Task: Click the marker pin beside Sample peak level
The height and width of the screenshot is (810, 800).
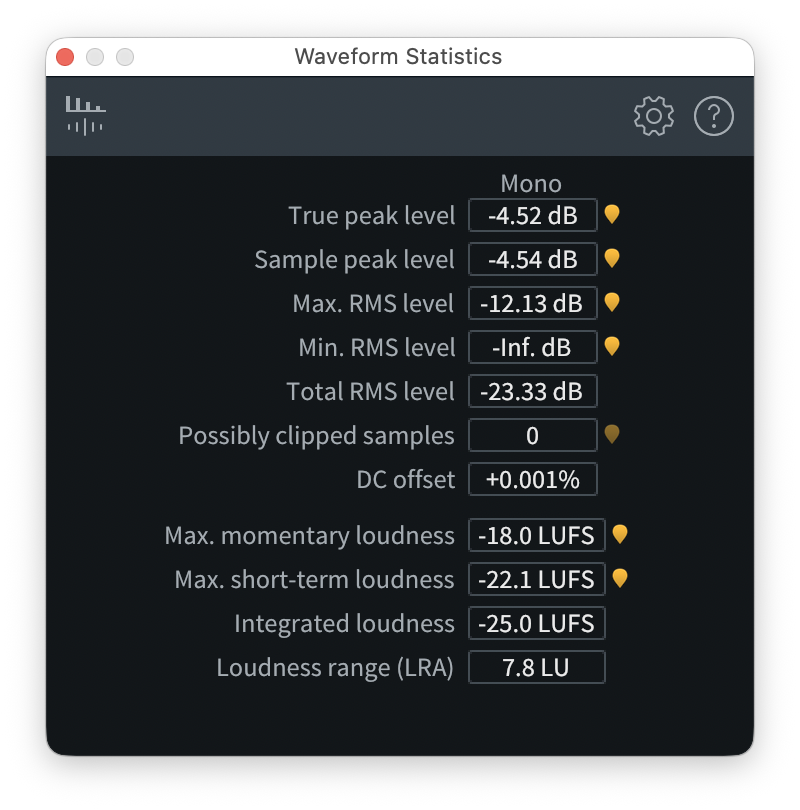Action: click(612, 259)
